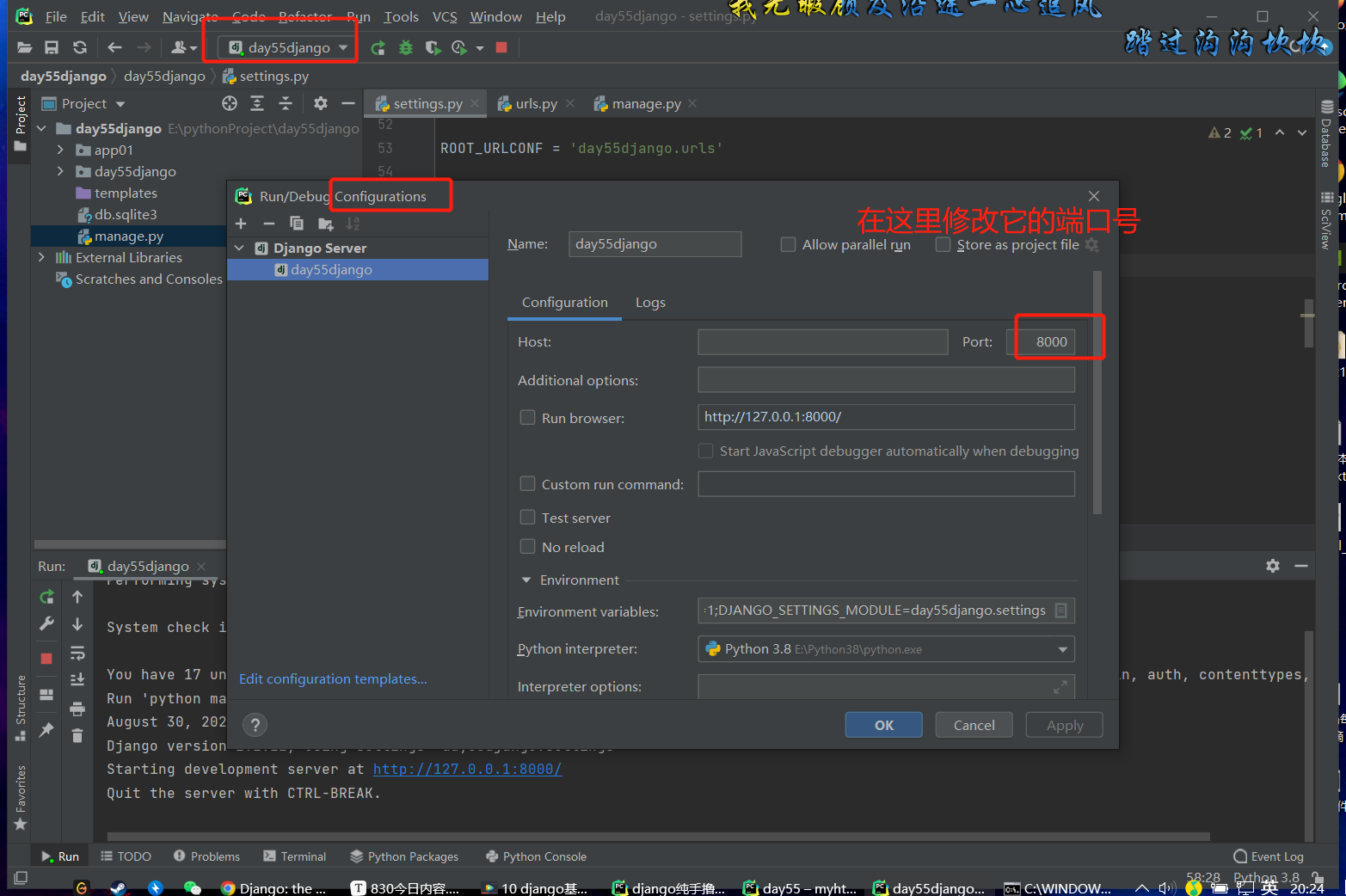This screenshot has height=896, width=1346.
Task: Open Edit configuration templates link
Action: [333, 679]
